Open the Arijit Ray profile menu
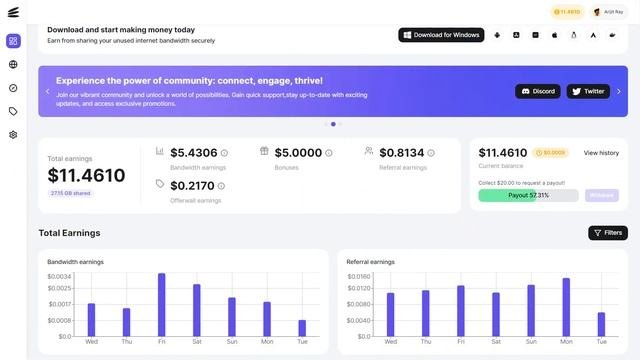This screenshot has width=640, height=360. pyautogui.click(x=608, y=12)
